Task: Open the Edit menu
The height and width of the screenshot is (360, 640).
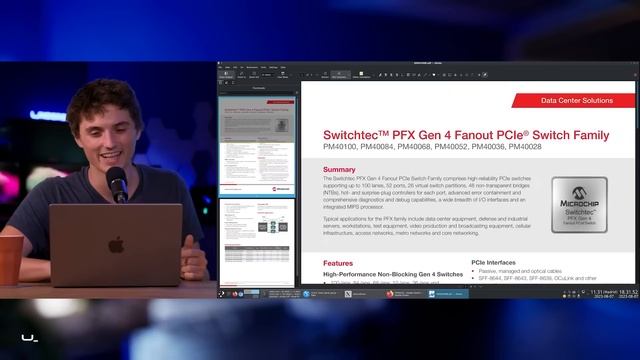Action: click(x=227, y=67)
